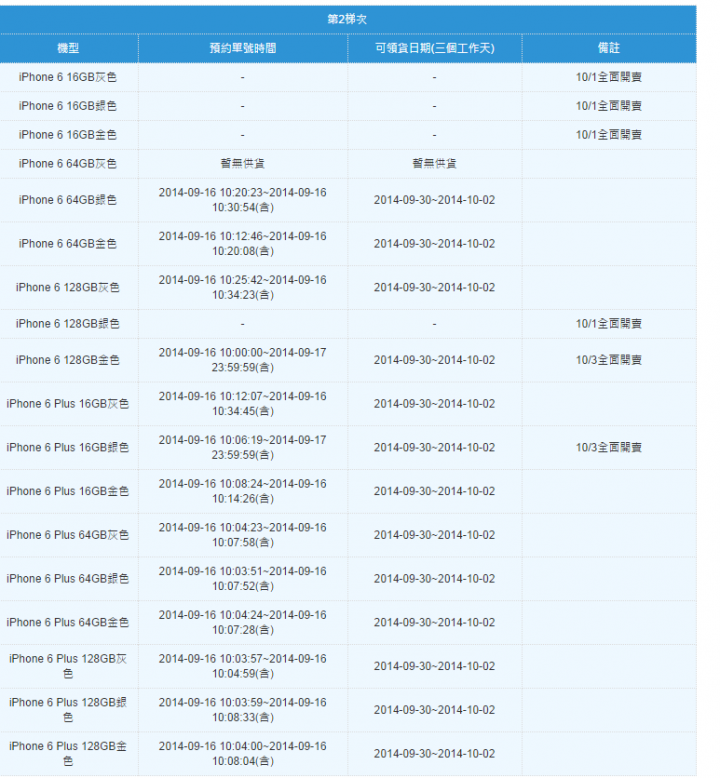Pick the iPhone 6 128GB金色 model cell
The width and height of the screenshot is (720, 778).
pos(68,360)
